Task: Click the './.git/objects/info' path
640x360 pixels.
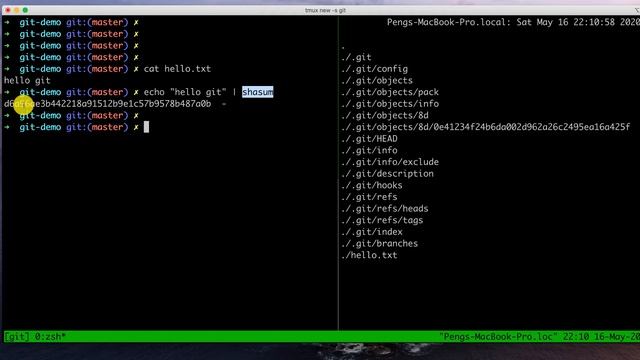Action: click(x=390, y=104)
